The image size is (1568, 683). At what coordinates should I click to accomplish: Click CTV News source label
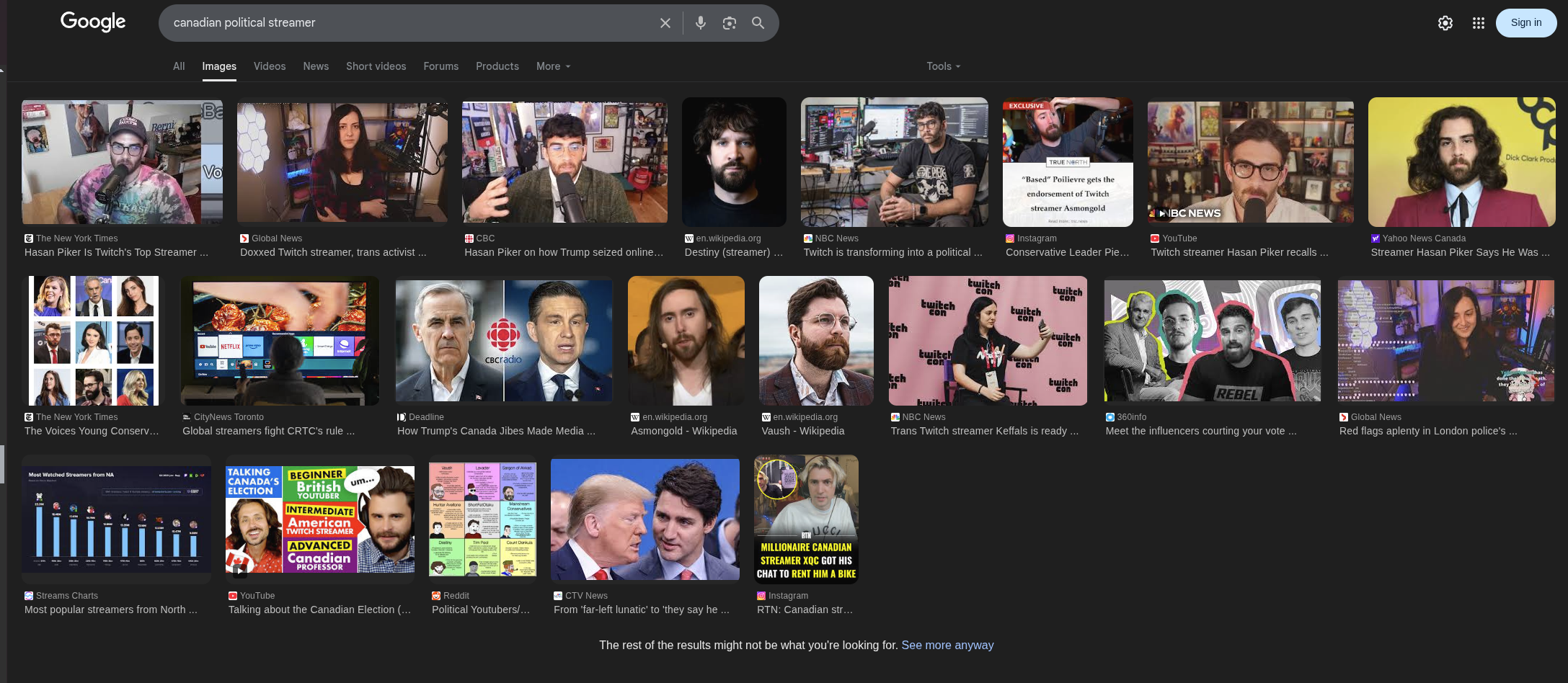586,596
